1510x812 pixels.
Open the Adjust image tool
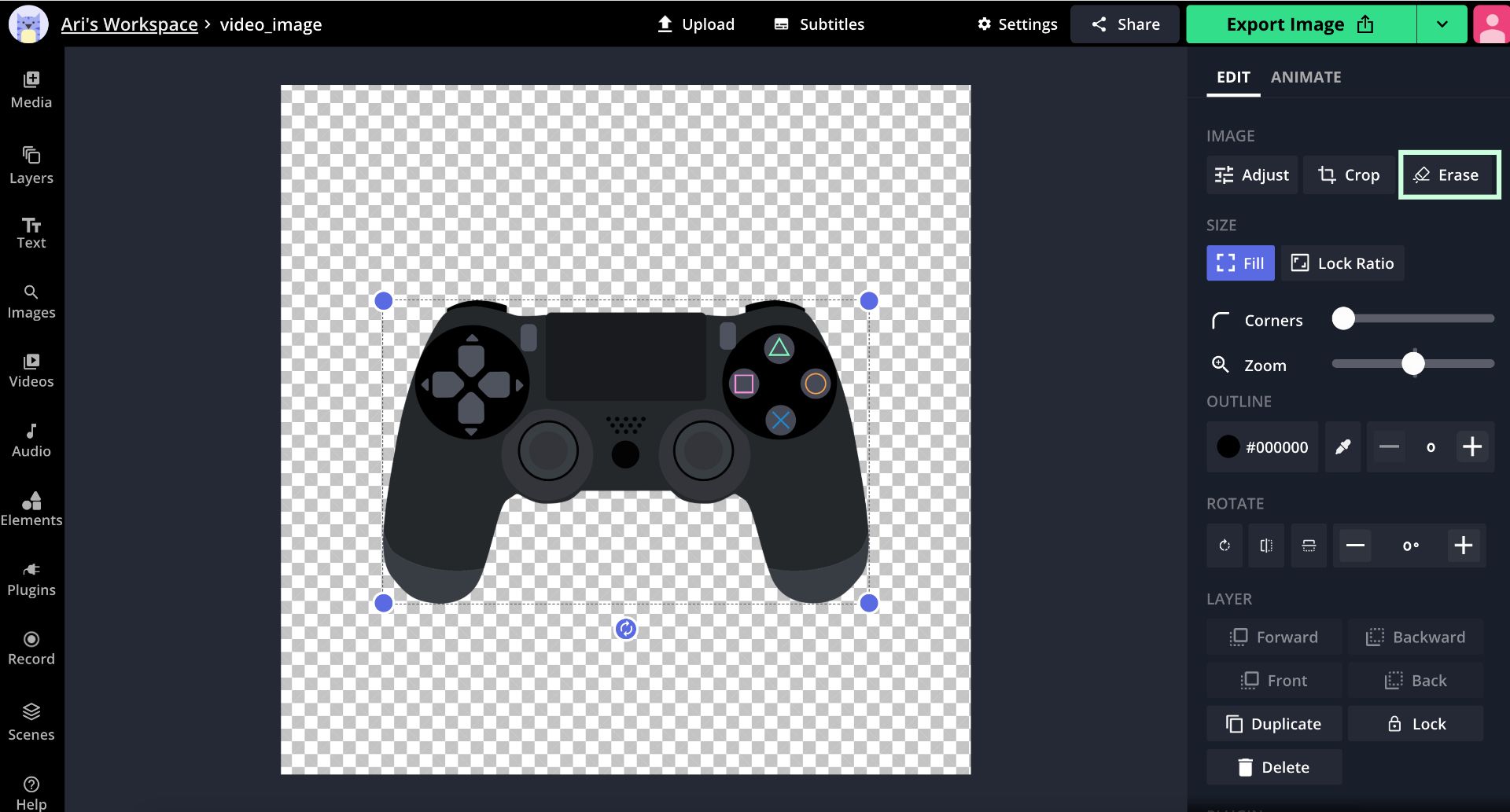1252,175
